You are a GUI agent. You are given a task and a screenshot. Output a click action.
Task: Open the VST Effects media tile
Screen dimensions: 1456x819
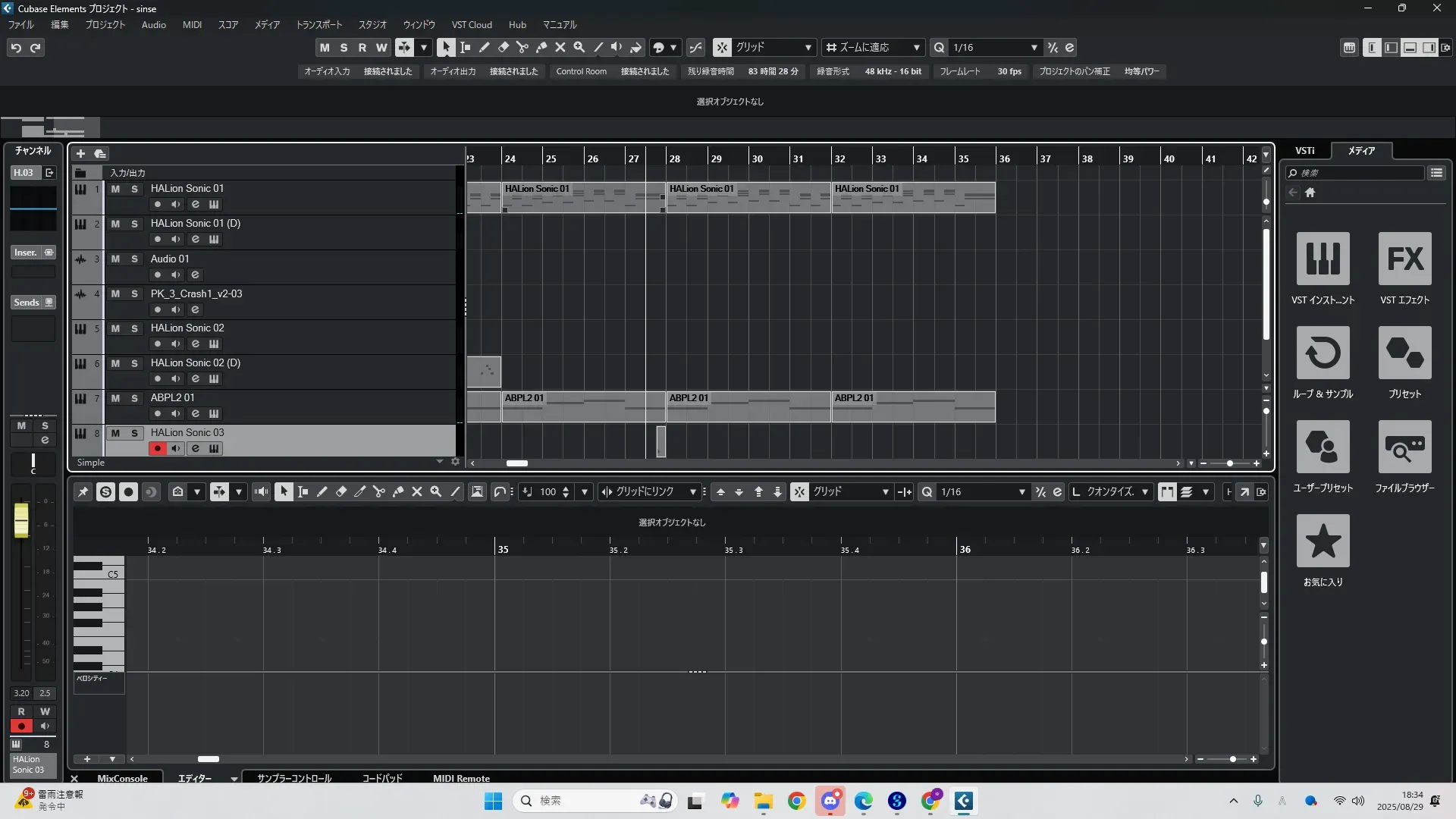(x=1404, y=259)
